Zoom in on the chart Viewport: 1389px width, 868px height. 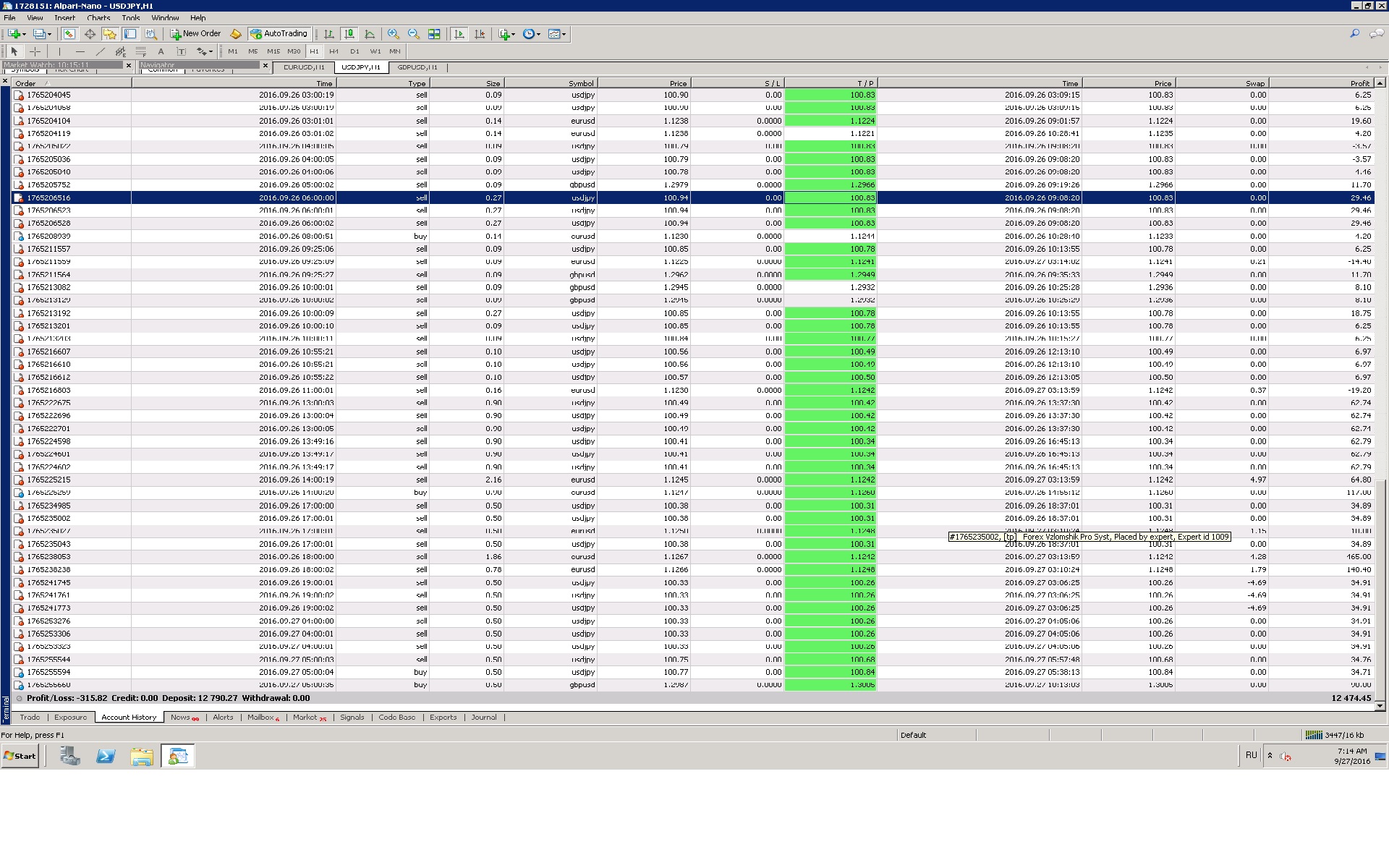point(393,34)
